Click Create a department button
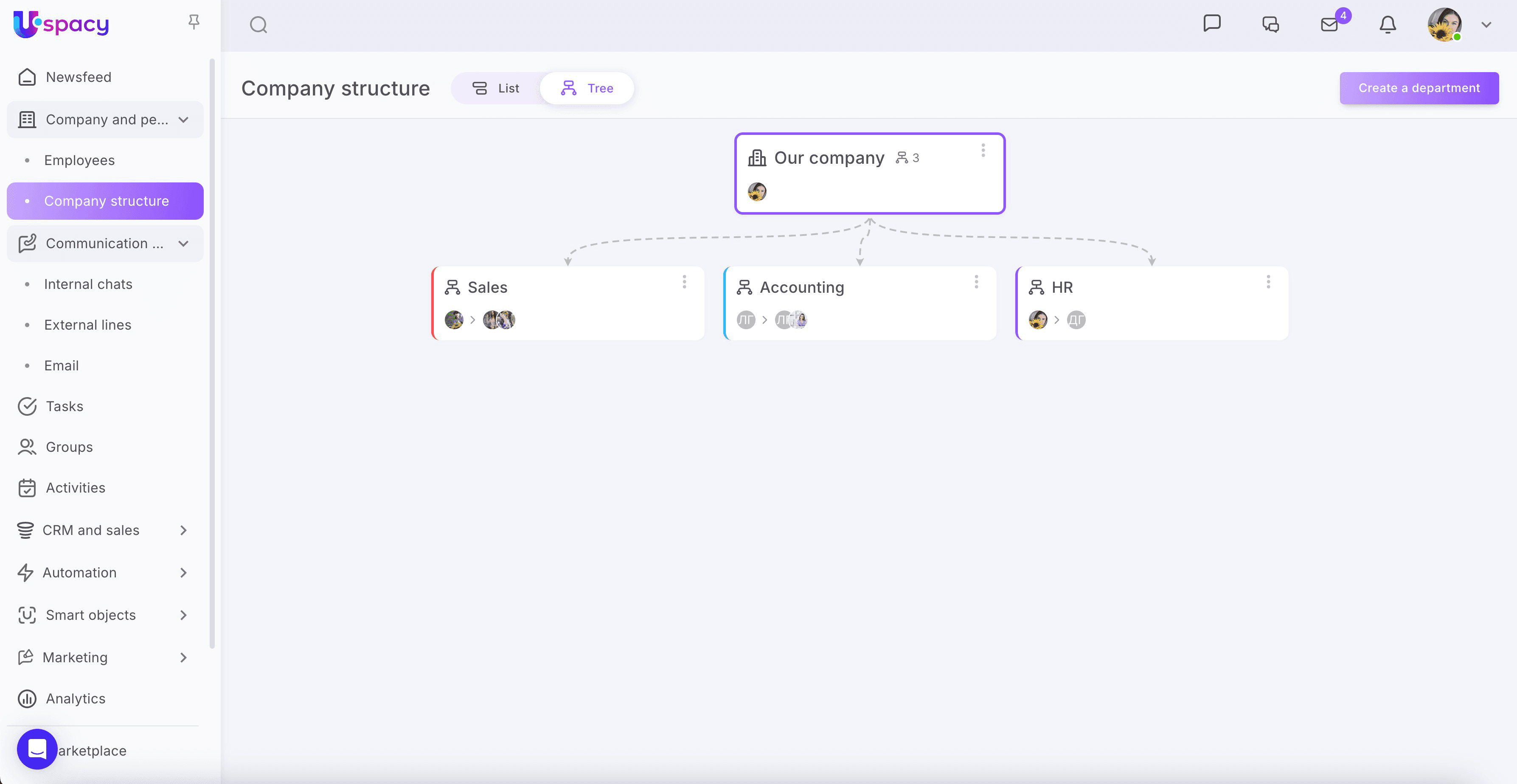The height and width of the screenshot is (784, 1517). pyautogui.click(x=1419, y=88)
